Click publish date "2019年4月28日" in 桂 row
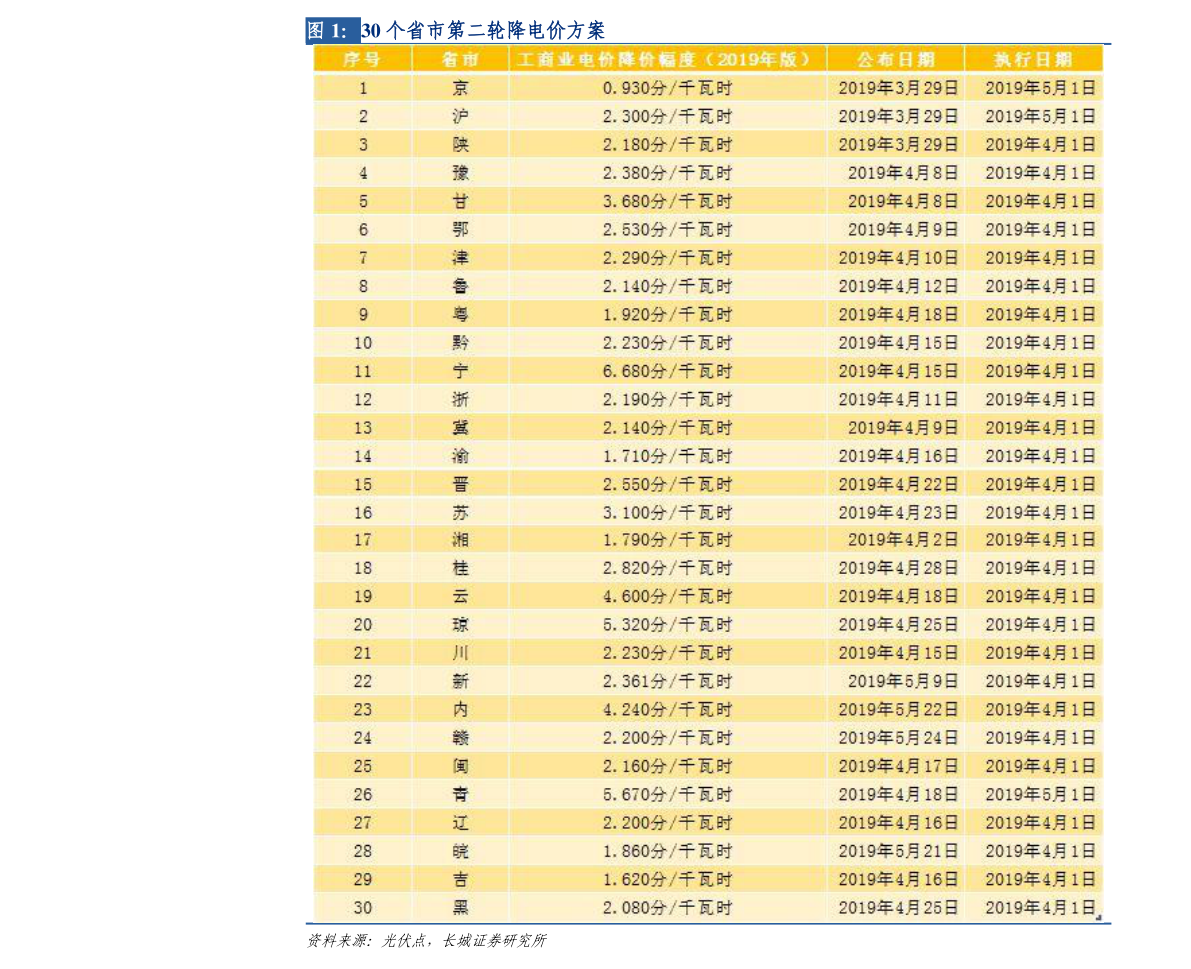1191x969 pixels. [898, 568]
